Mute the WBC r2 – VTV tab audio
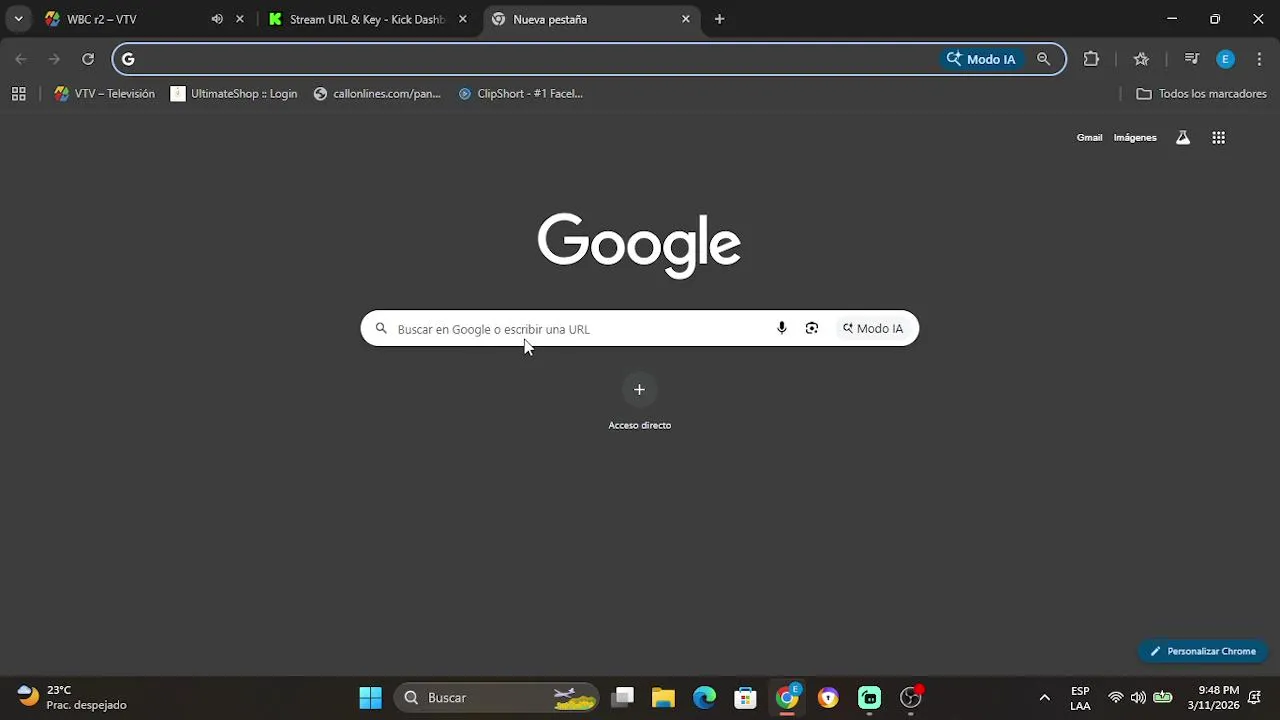The image size is (1280, 720). pos(217,19)
